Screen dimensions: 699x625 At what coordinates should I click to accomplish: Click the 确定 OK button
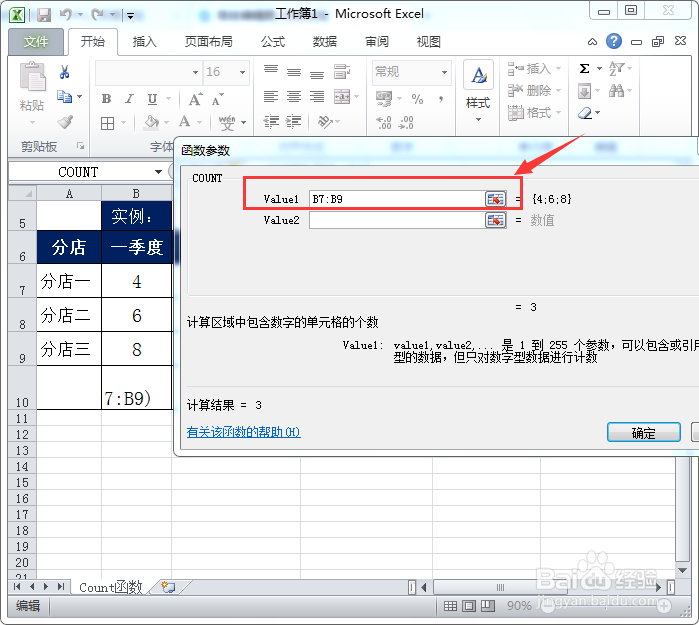pos(644,432)
